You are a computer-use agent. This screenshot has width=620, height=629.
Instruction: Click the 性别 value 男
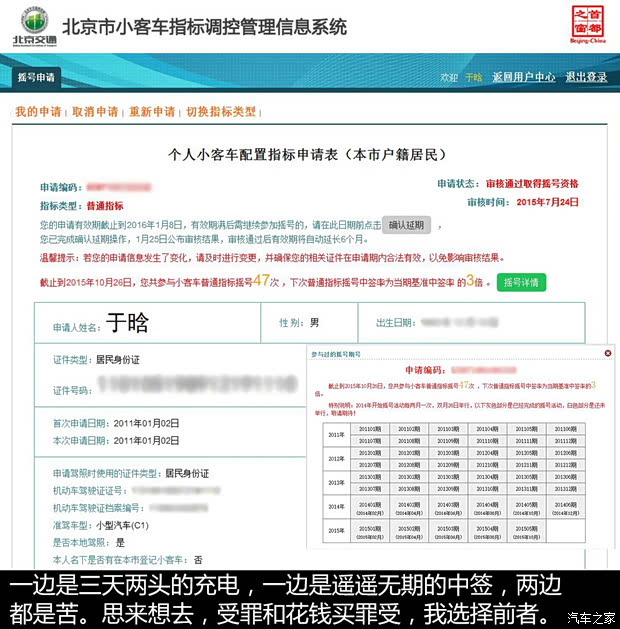314,323
